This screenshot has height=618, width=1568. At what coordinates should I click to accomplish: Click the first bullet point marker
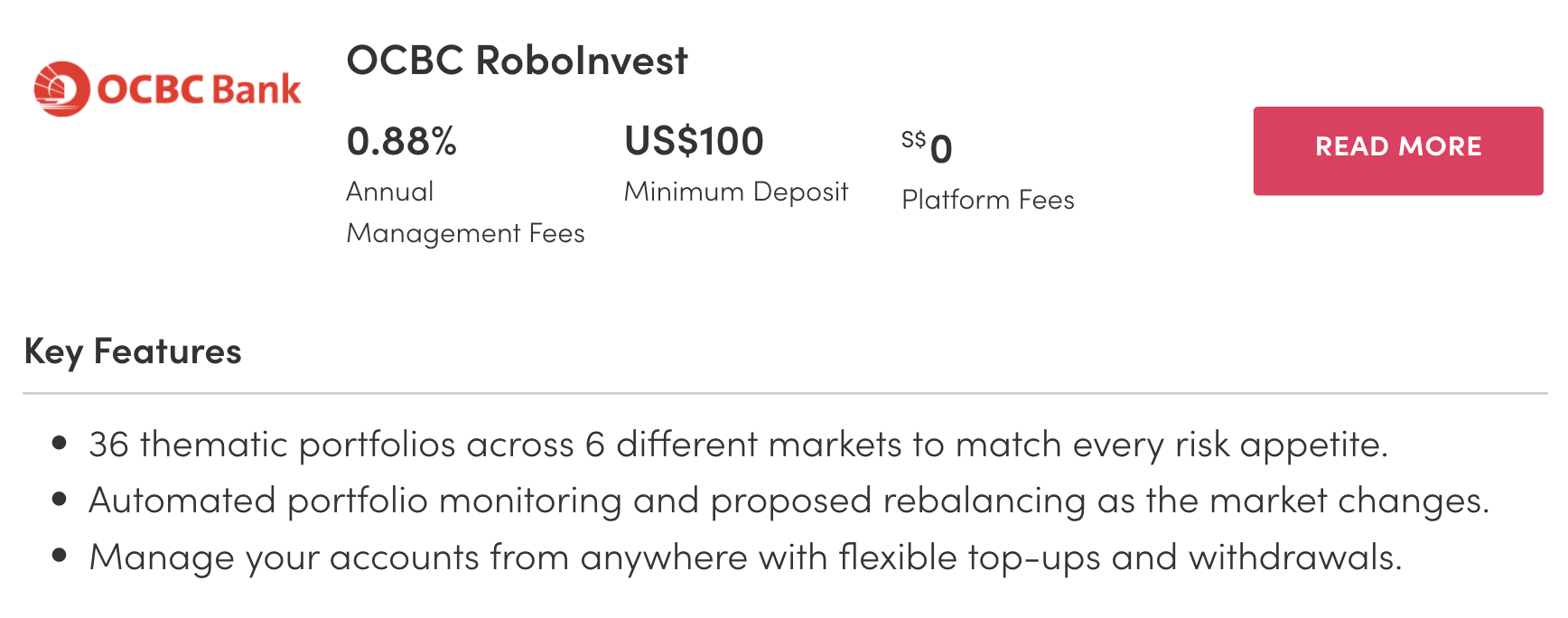60,443
